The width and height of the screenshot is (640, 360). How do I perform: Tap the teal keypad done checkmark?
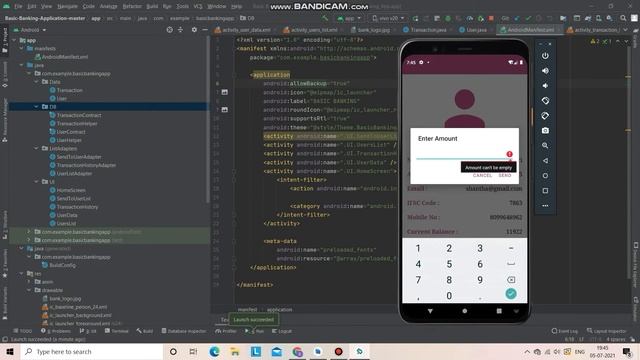(x=511, y=294)
